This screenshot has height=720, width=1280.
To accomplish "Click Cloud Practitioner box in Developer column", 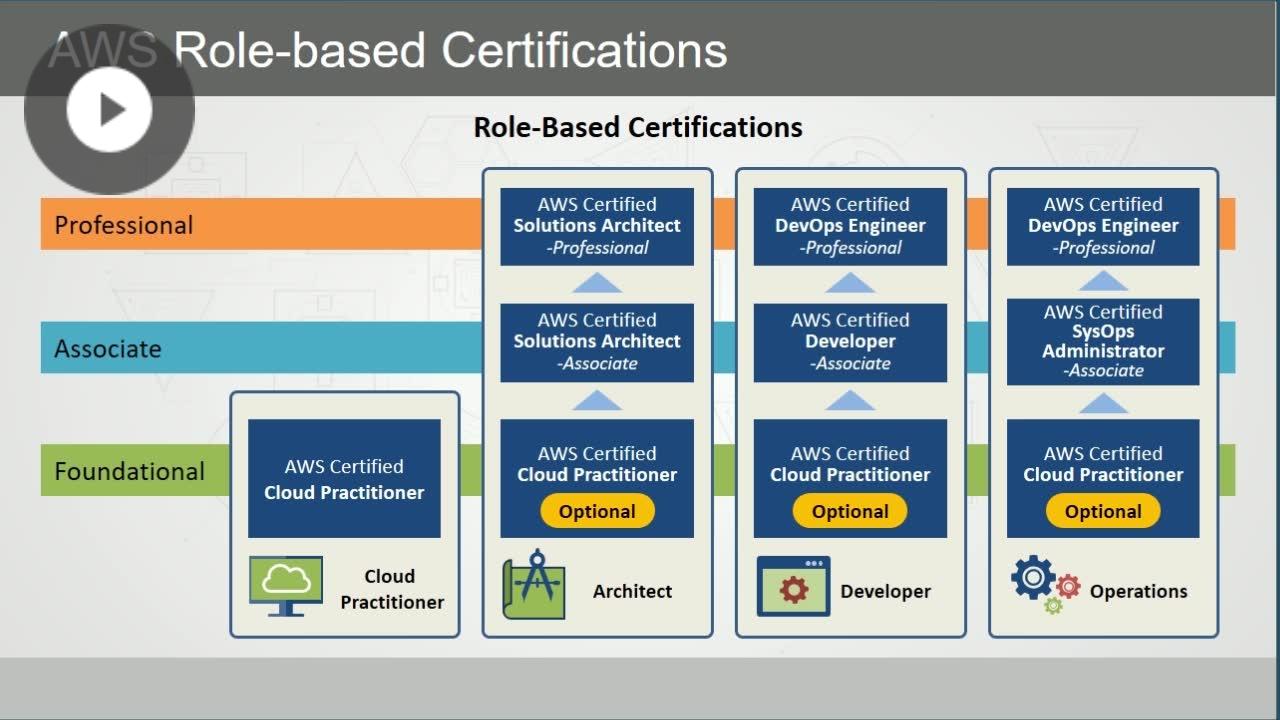I will coord(850,478).
